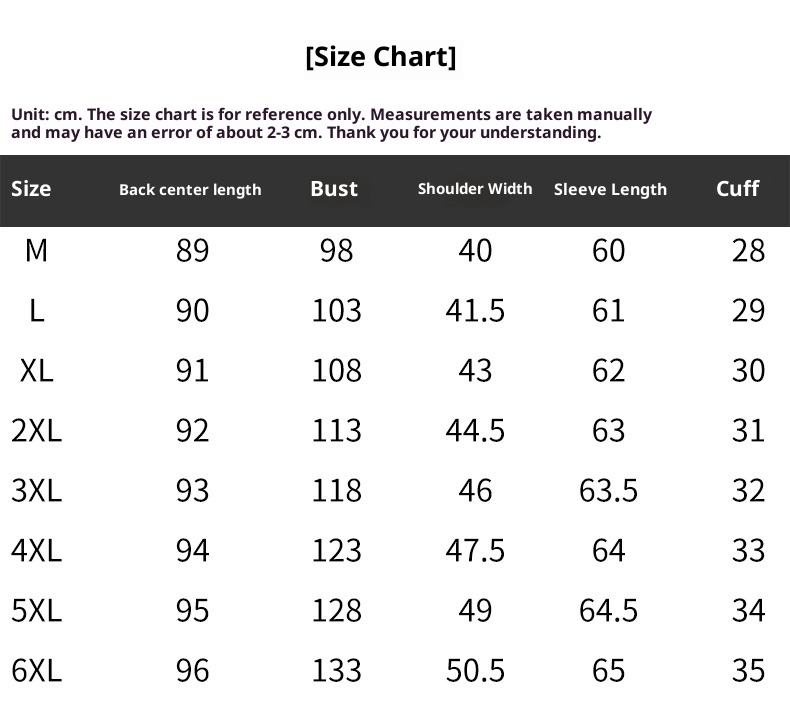Click the shoulder width value 50.5

point(475,670)
